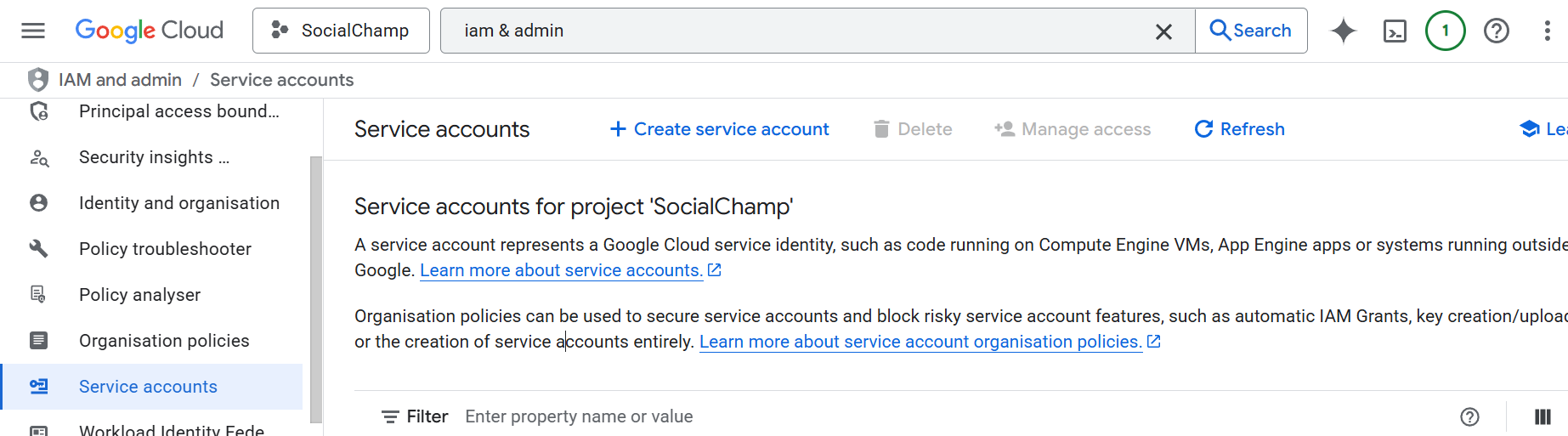The image size is (1568, 436).
Task: Click Create service account
Action: click(719, 129)
